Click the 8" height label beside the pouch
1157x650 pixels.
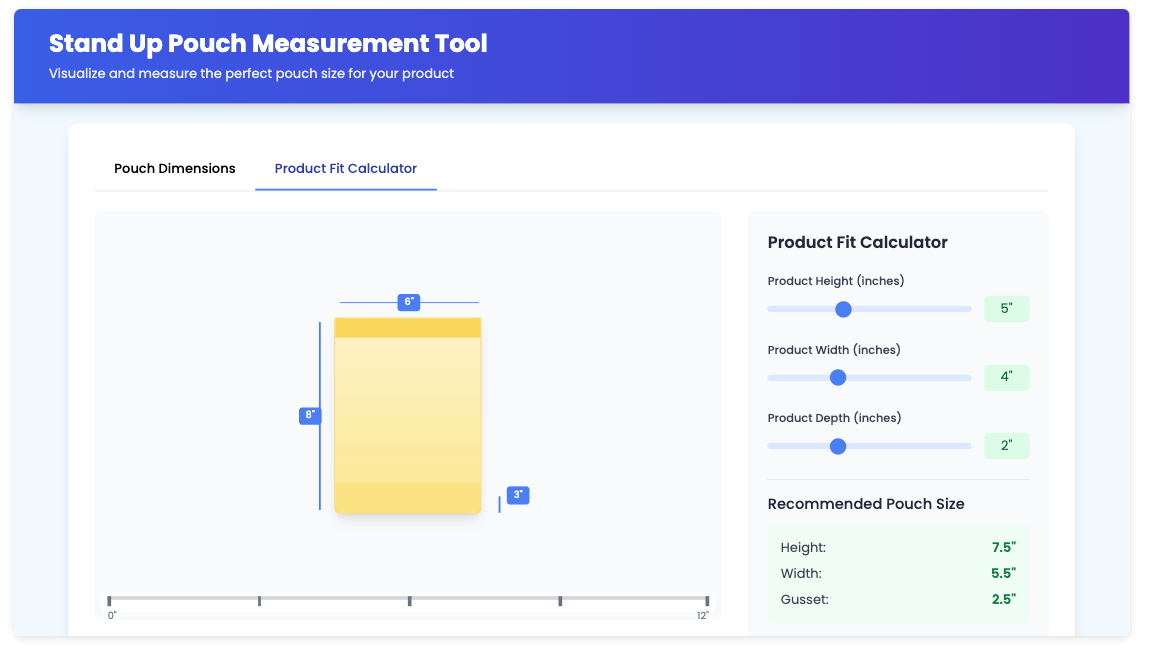(309, 415)
